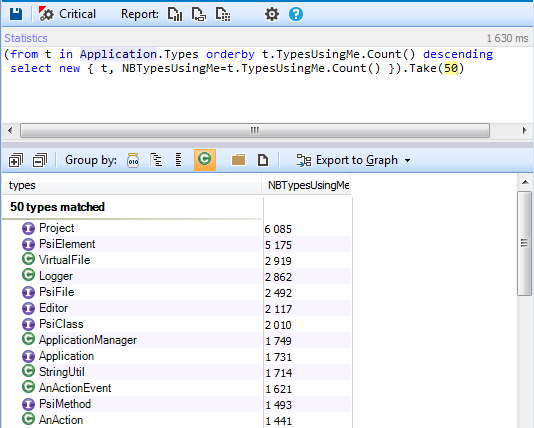Click the Statistics link
534x428 pixels.
pos(26,38)
